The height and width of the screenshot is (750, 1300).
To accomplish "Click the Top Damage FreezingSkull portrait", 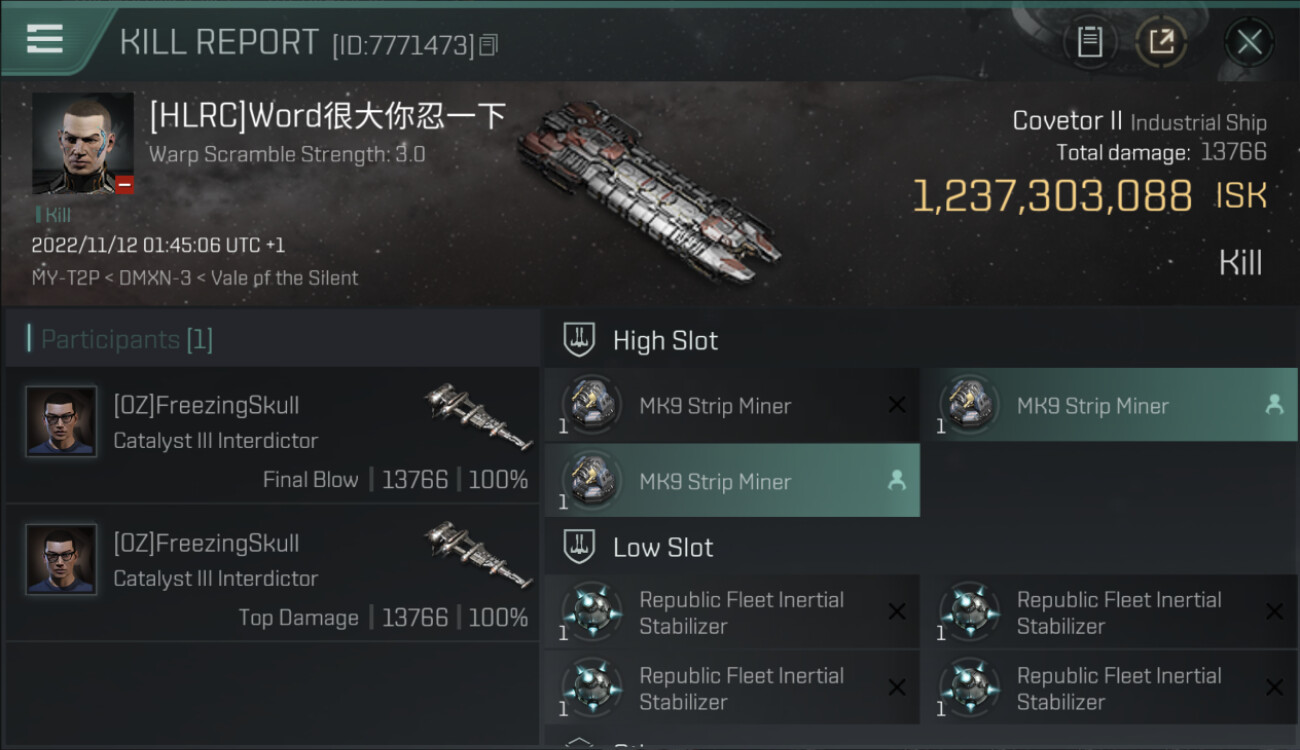I will pyautogui.click(x=61, y=560).
